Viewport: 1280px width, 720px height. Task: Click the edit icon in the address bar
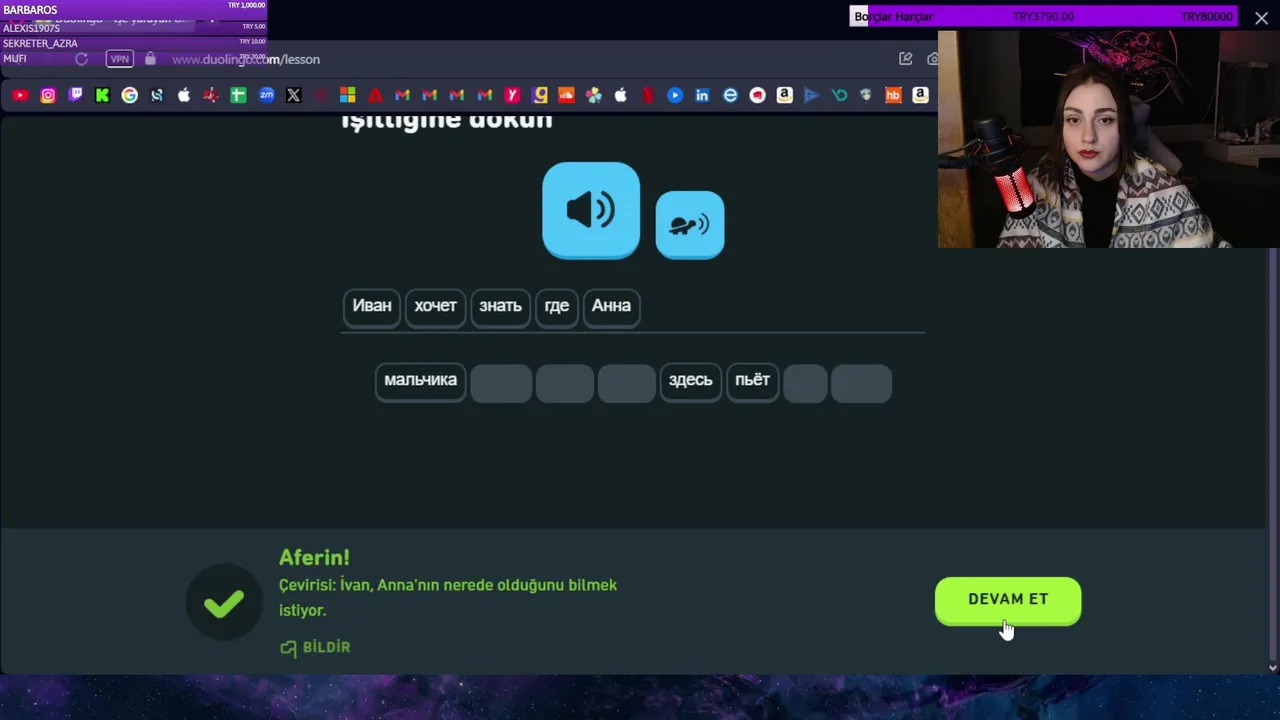pyautogui.click(x=906, y=59)
